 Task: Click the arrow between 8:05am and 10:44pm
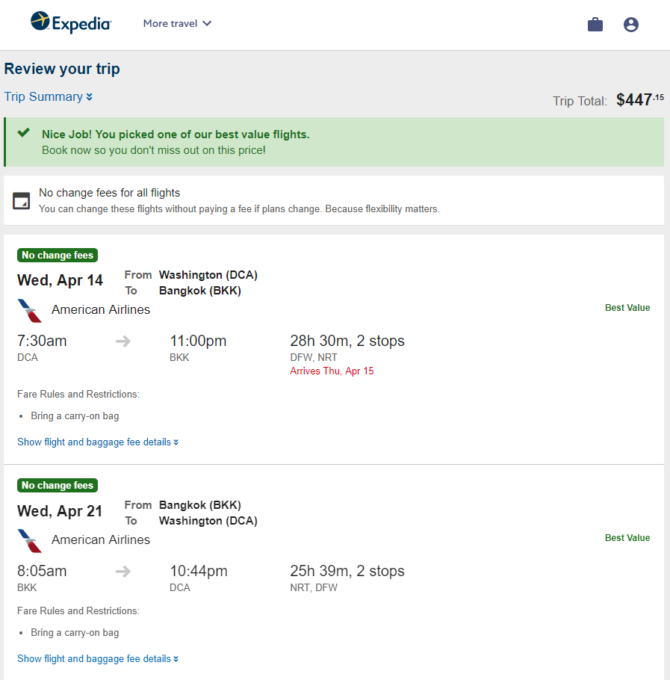click(x=123, y=571)
